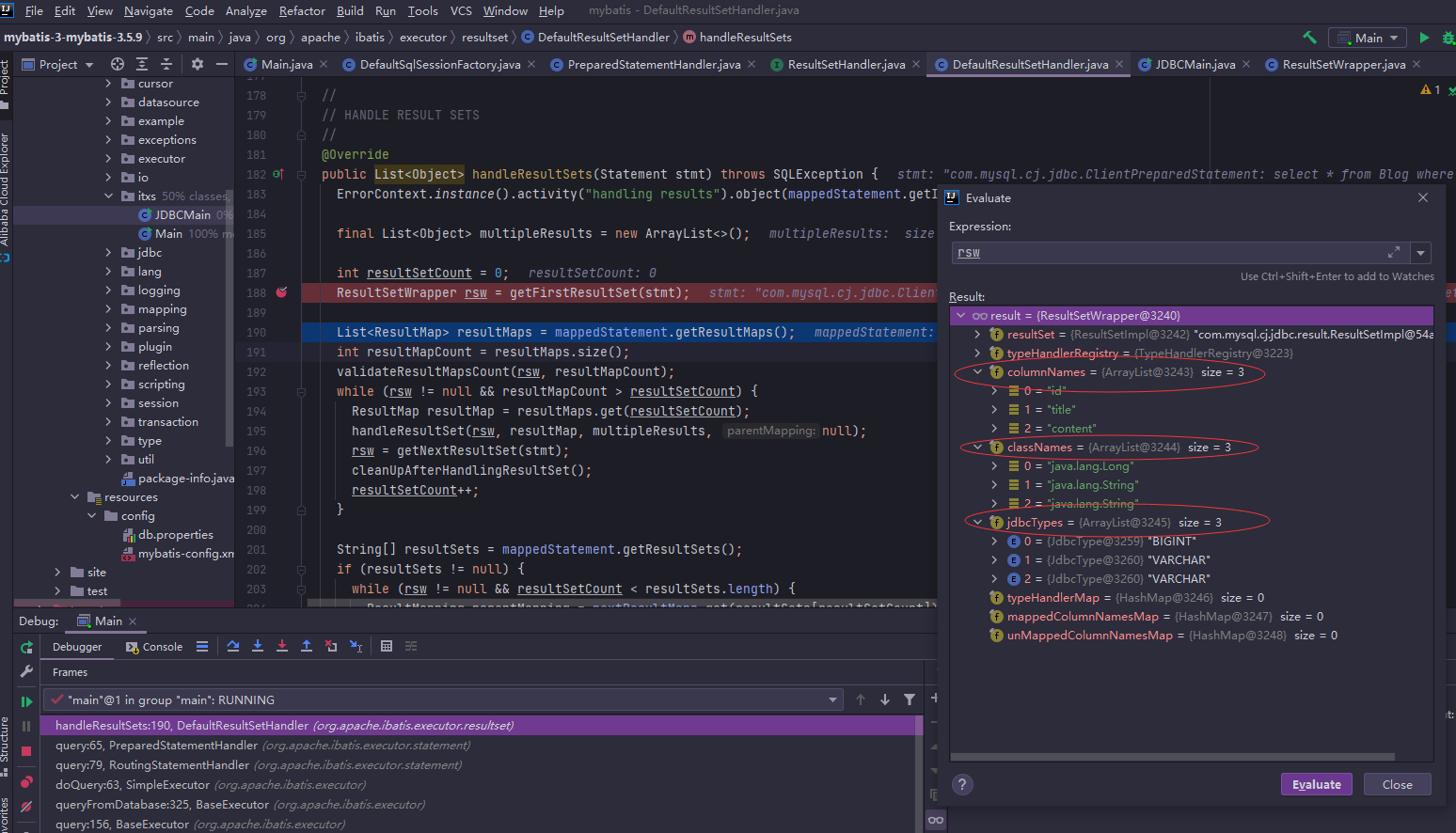Click handleResultSets breadcrumb item

[736, 38]
